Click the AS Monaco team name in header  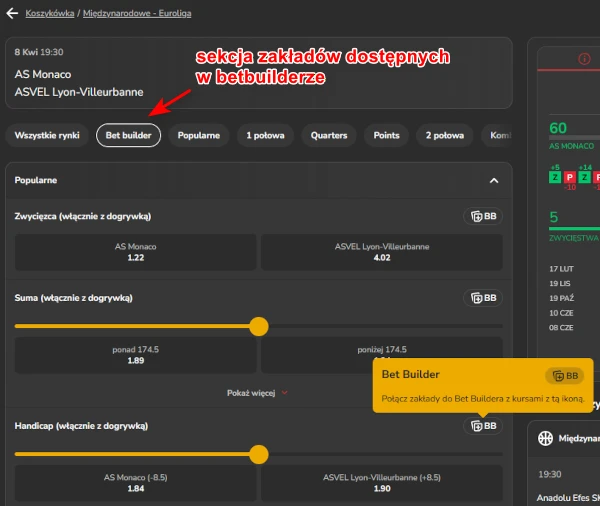coord(43,74)
